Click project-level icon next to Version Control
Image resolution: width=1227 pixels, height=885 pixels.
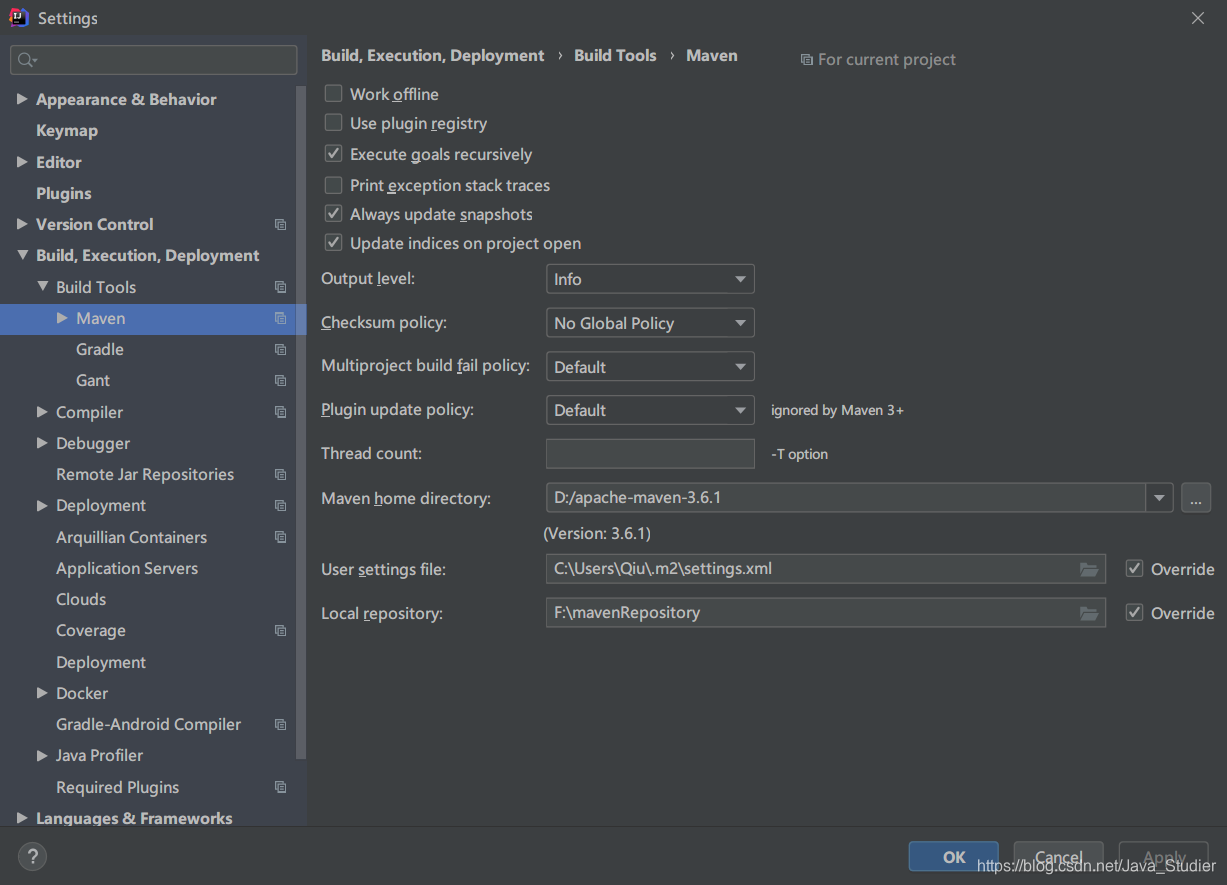coord(281,225)
